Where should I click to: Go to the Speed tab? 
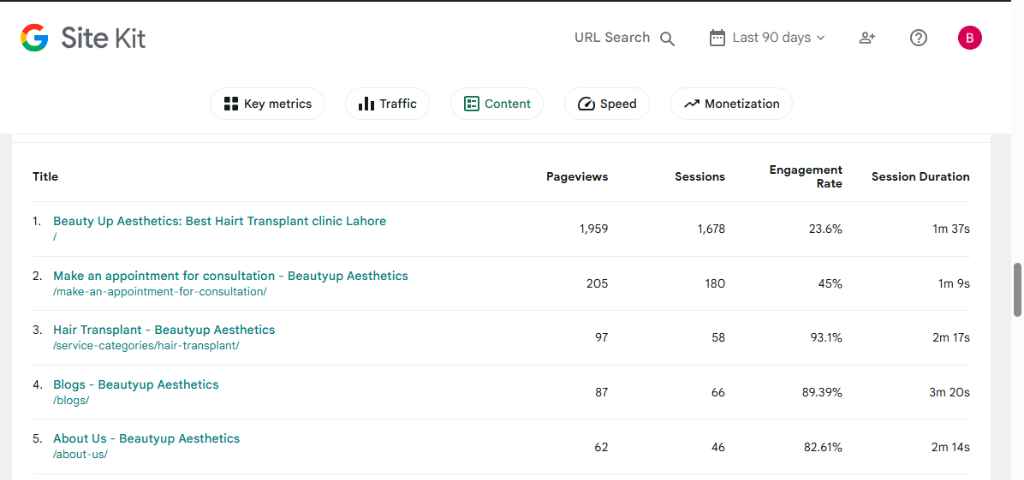(607, 104)
